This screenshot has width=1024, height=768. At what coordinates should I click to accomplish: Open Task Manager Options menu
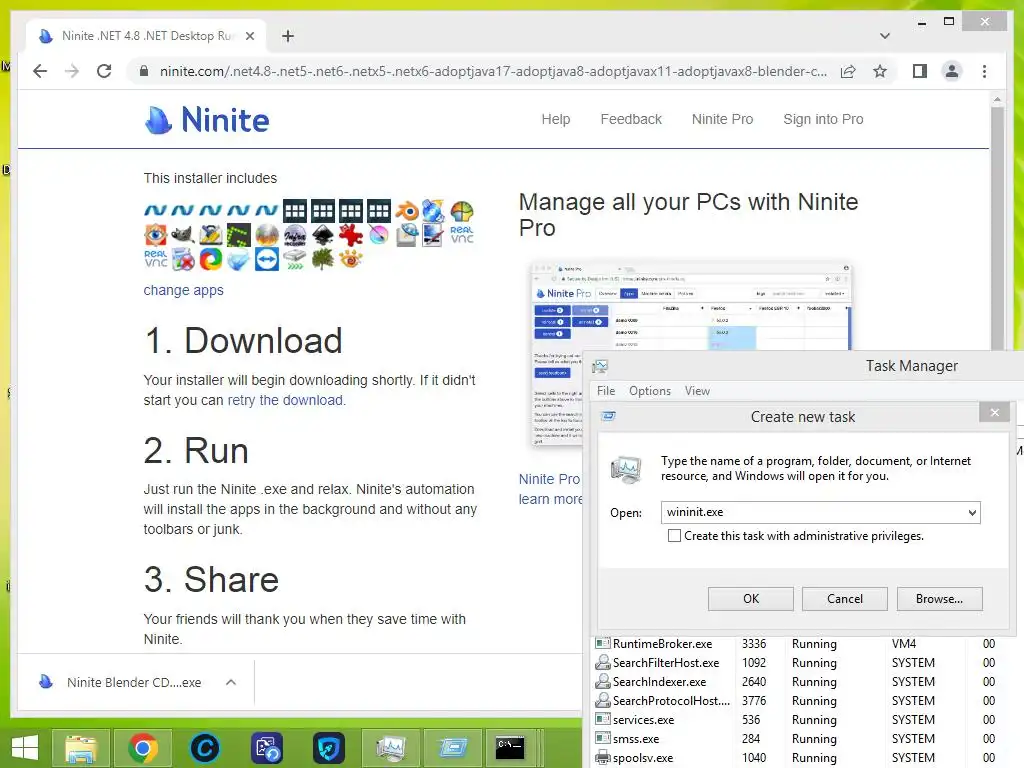[x=650, y=391]
